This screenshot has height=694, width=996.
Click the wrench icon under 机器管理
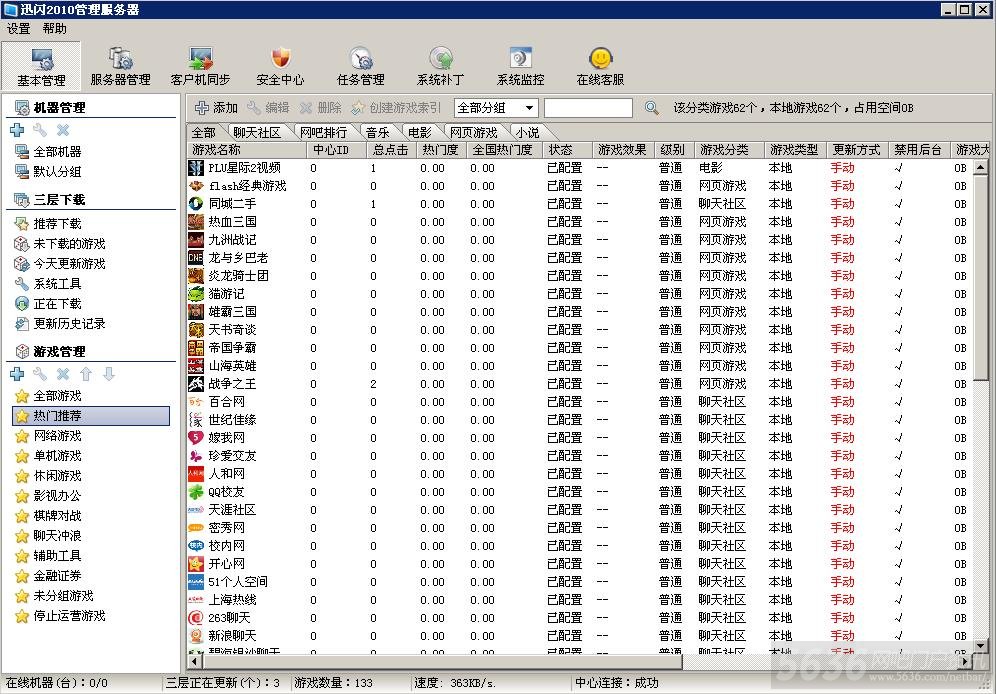point(40,130)
